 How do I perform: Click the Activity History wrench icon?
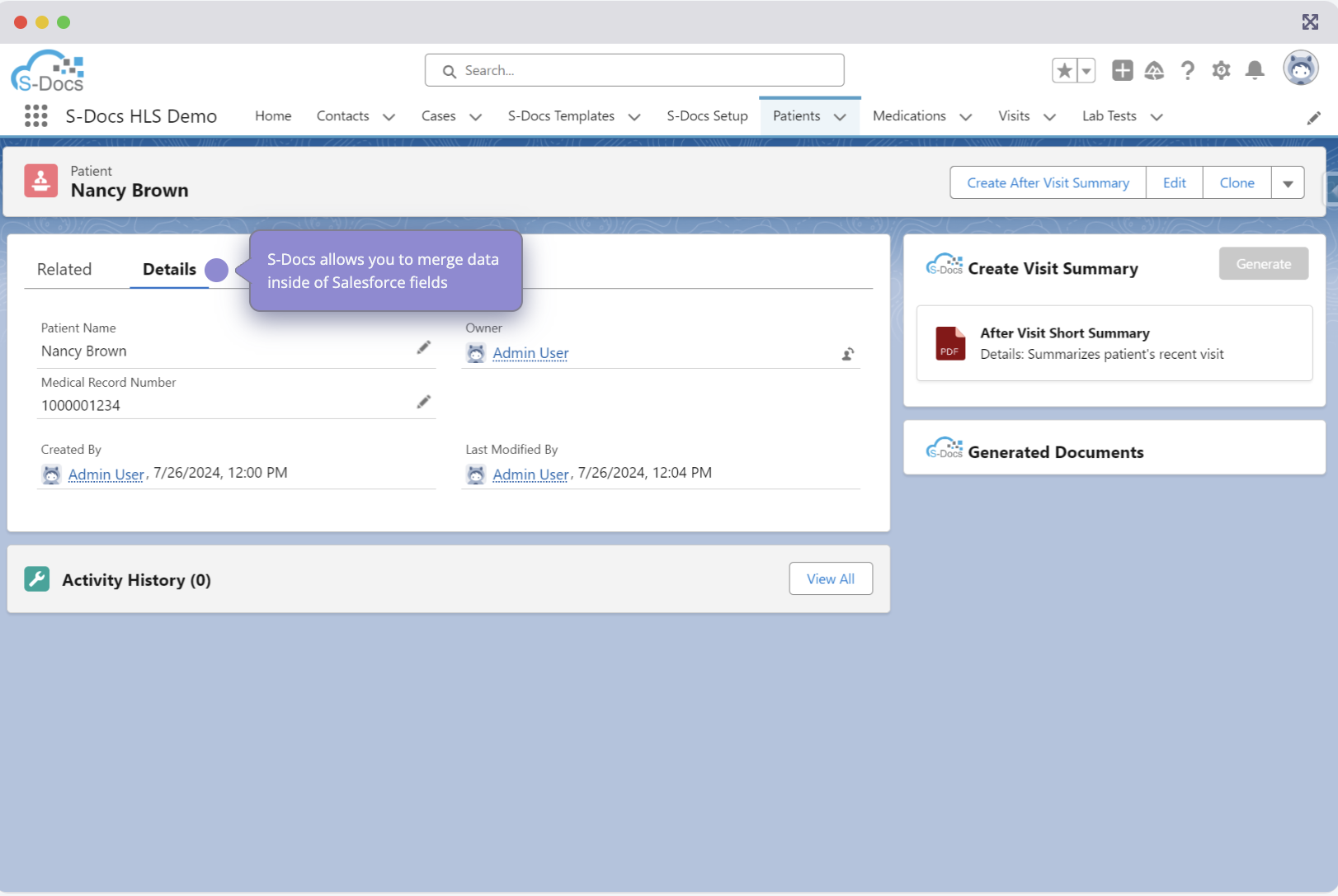[x=37, y=579]
